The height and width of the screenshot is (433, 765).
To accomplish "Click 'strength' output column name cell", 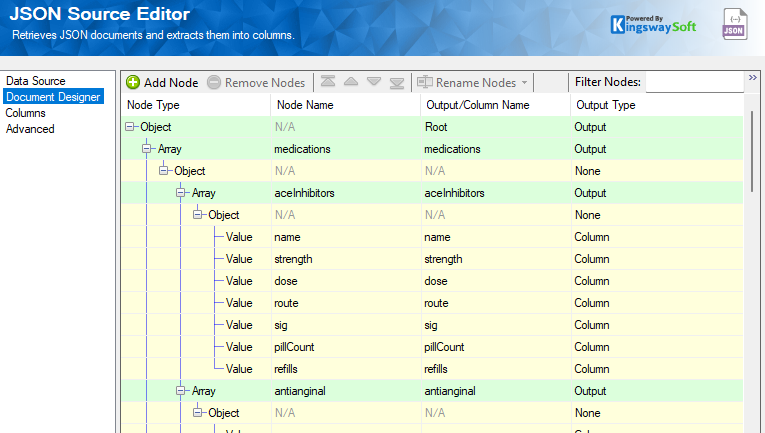I will [496, 259].
